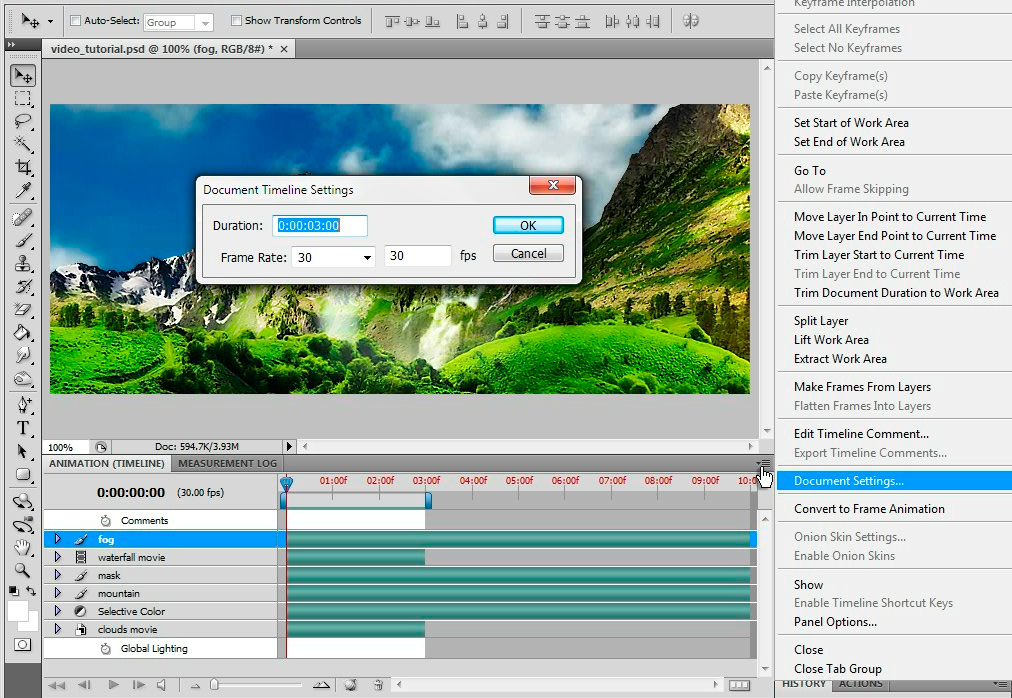Select the Healing Brush tool
The height and width of the screenshot is (698, 1012).
click(23, 218)
